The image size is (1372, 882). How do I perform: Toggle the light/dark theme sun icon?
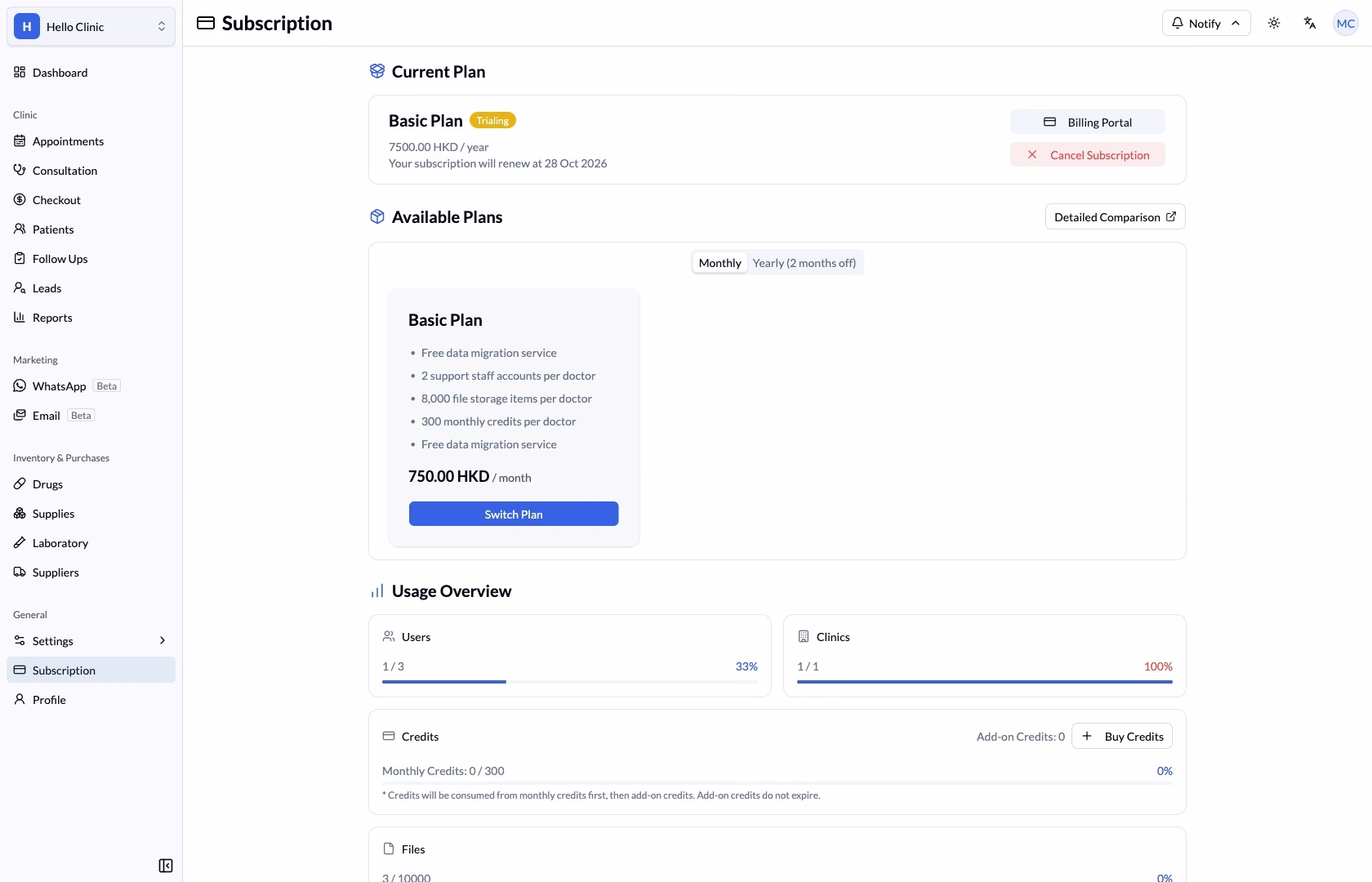1274,23
